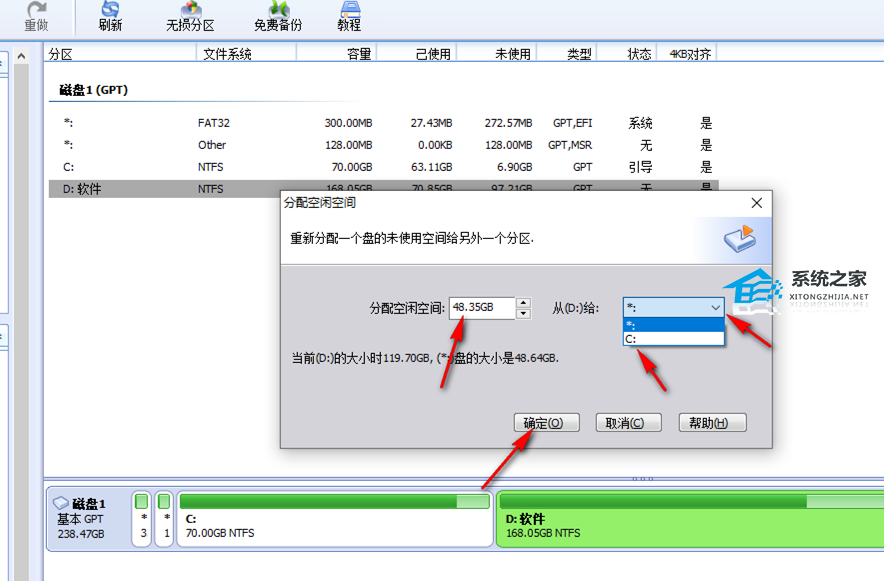Click the Refresh (刷新) toolbar icon

pyautogui.click(x=110, y=16)
